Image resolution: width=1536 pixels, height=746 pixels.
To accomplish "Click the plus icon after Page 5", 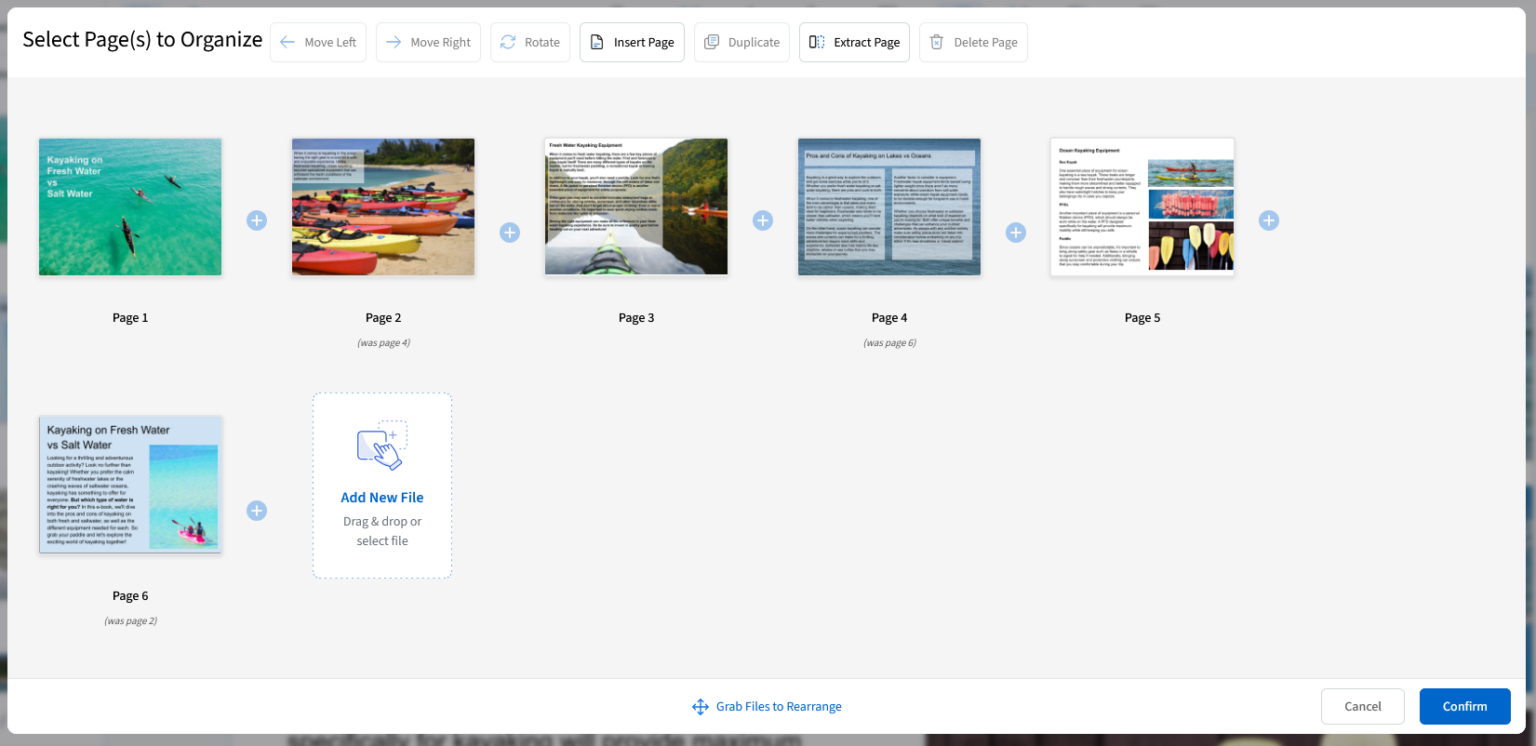I will coord(1268,220).
